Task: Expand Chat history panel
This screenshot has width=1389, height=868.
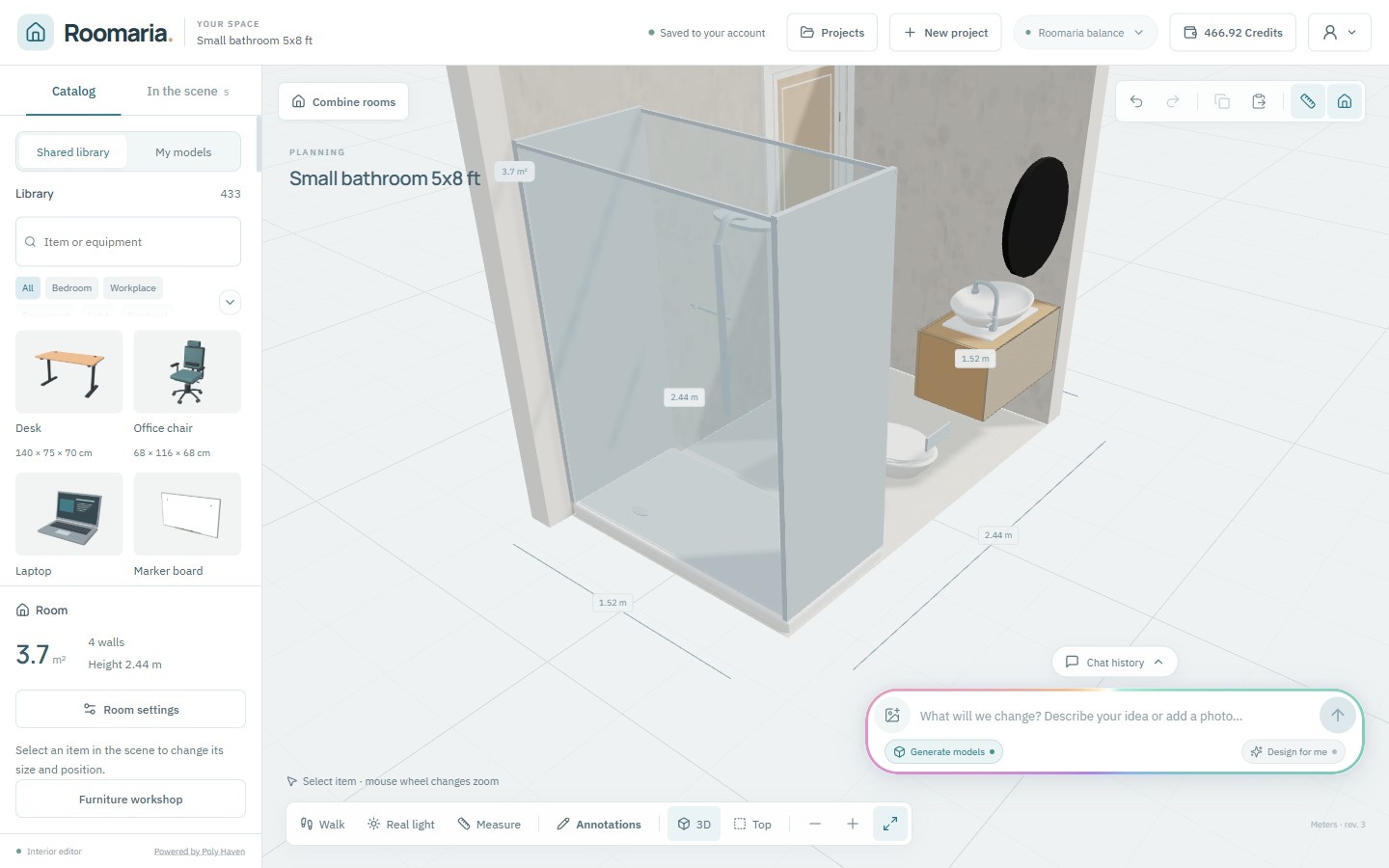Action: (1114, 663)
